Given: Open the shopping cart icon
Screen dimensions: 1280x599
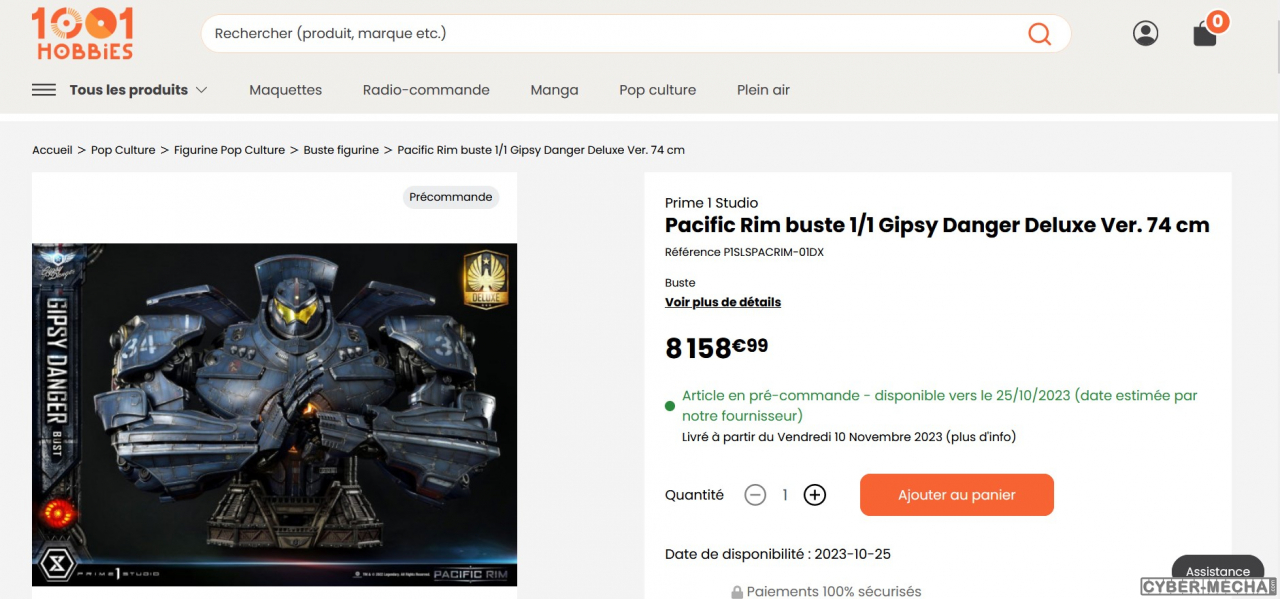Looking at the screenshot, I should point(1206,33).
